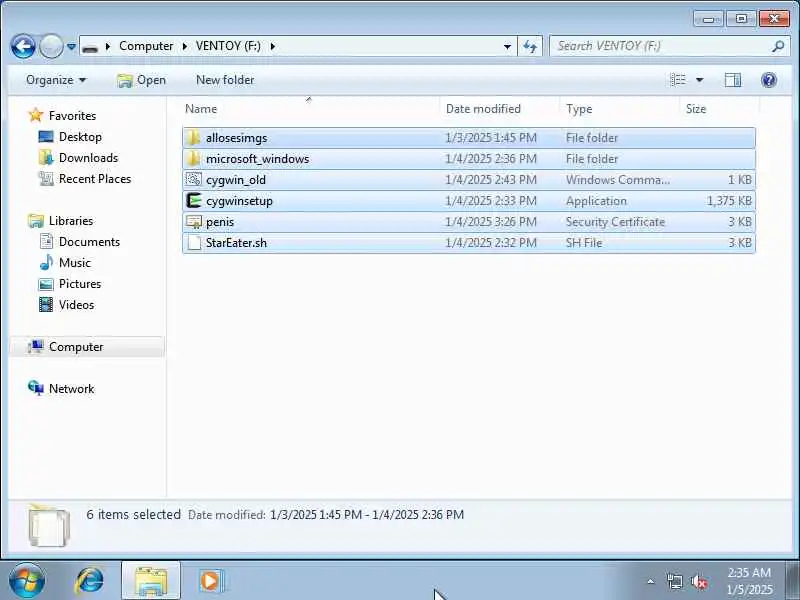Select the cygwinsetup application icon
The width and height of the screenshot is (800, 600).
click(x=193, y=201)
